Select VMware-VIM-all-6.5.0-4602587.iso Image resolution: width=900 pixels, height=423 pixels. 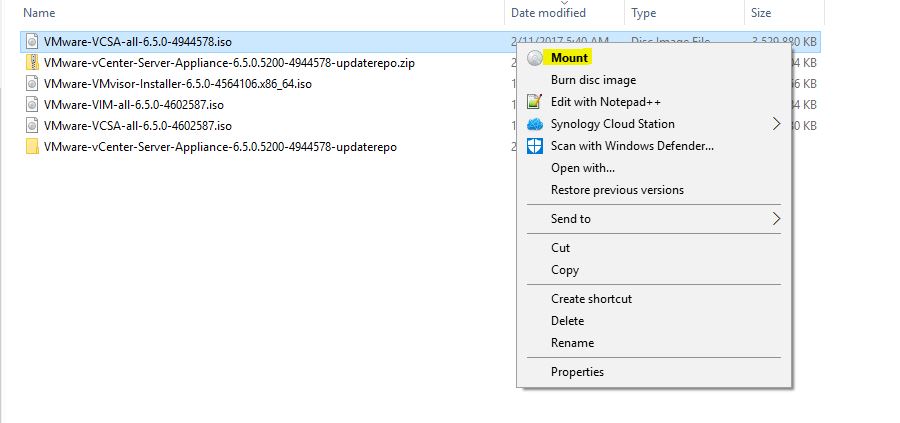(134, 105)
